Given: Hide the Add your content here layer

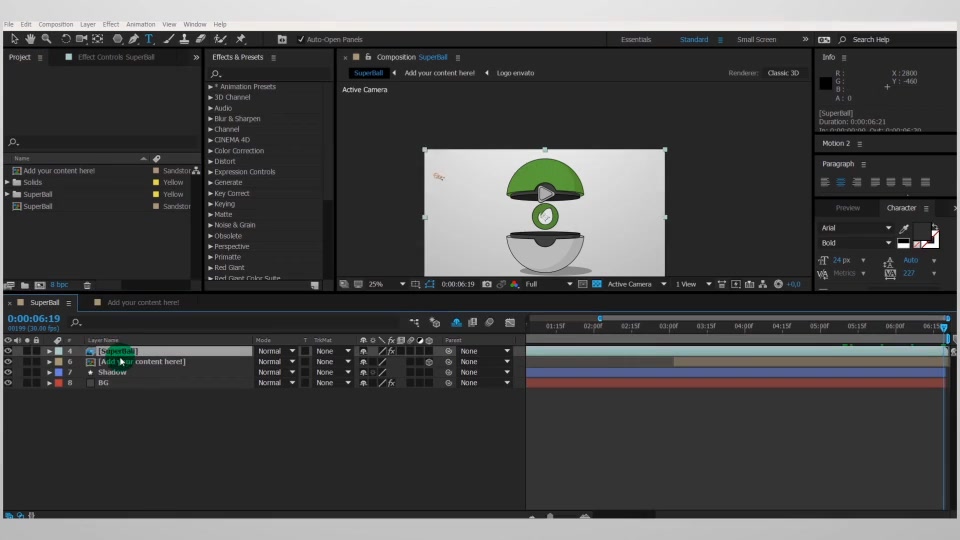Looking at the screenshot, I should click(8, 362).
